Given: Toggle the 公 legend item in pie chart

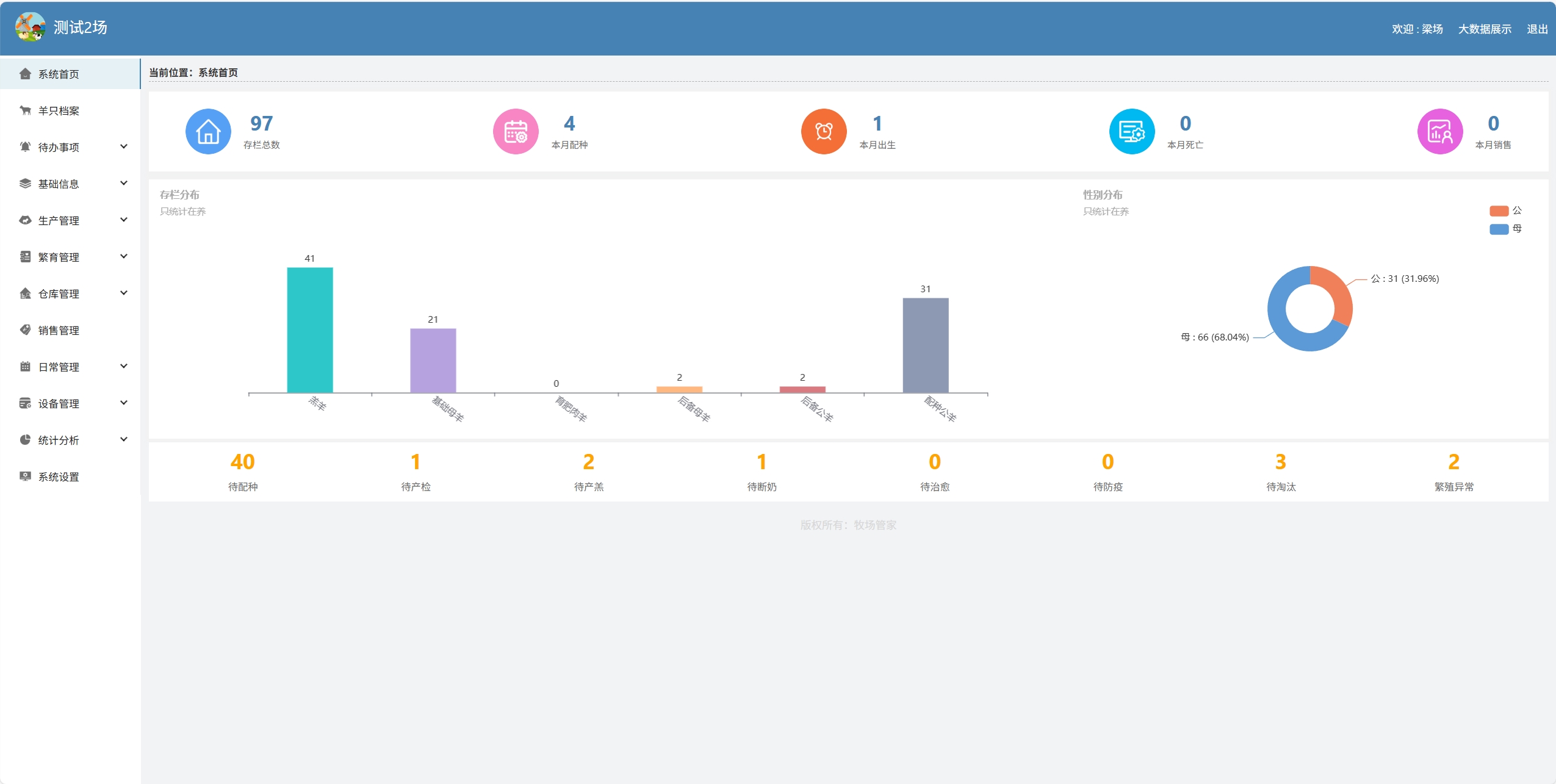Looking at the screenshot, I should pyautogui.click(x=1505, y=210).
